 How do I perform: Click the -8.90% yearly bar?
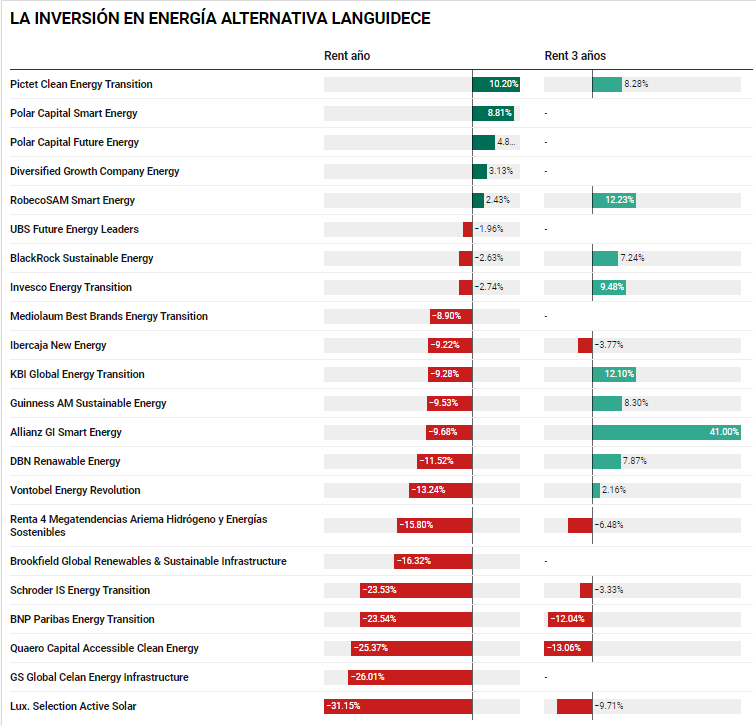(x=451, y=316)
